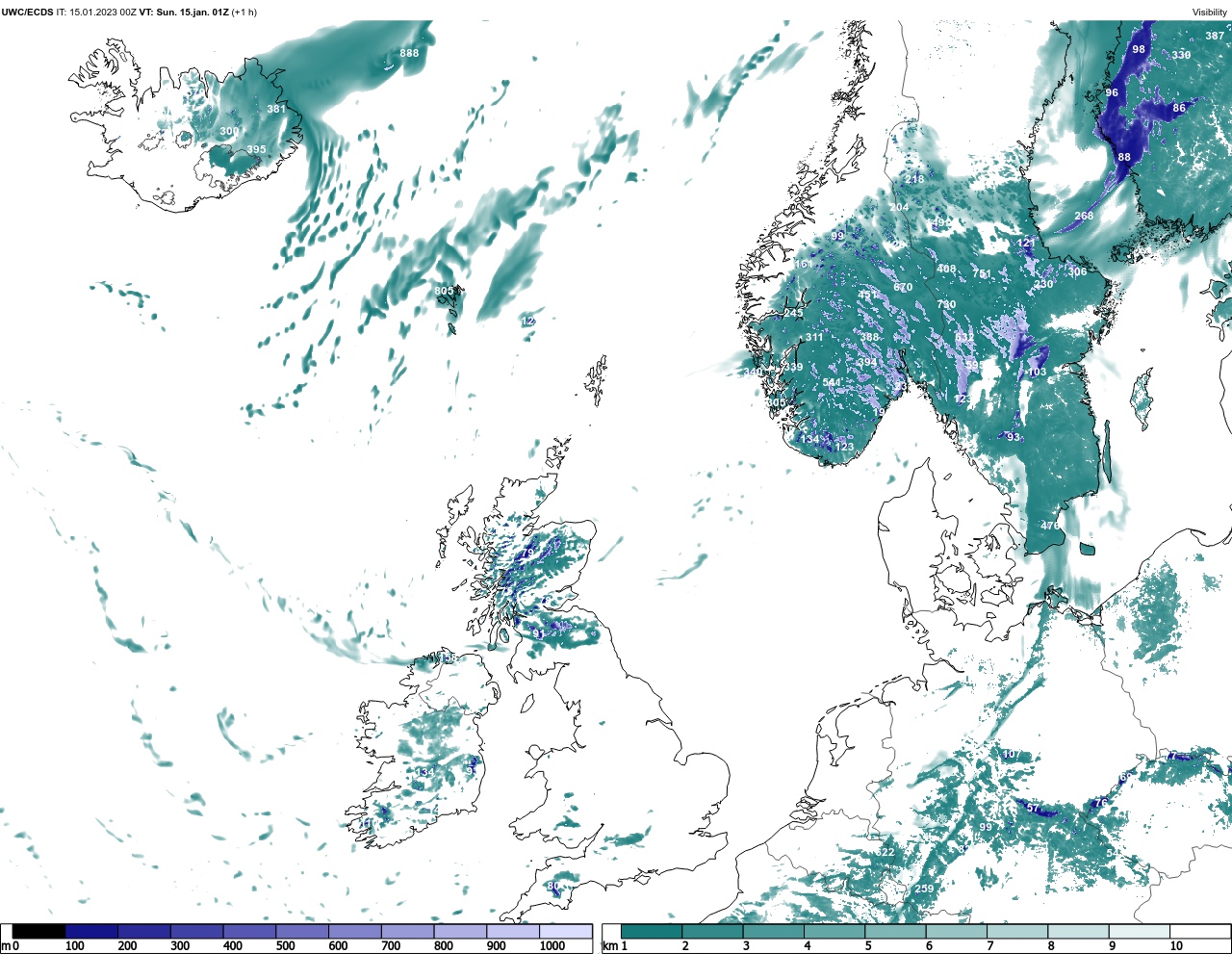
Task: Click the '259' value over southern Germany
Action: (x=924, y=889)
